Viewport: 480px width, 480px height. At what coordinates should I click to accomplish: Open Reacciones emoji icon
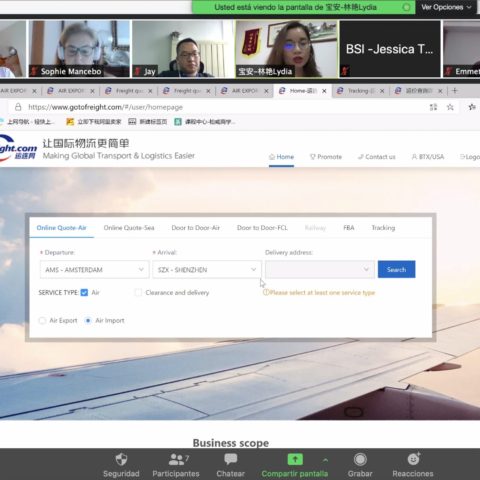pos(413,459)
